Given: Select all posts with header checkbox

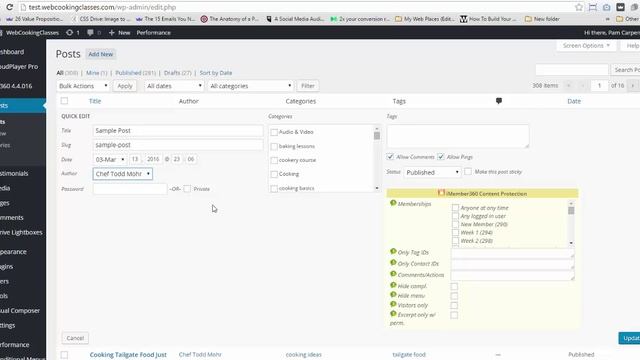Looking at the screenshot, I should 64,101.
